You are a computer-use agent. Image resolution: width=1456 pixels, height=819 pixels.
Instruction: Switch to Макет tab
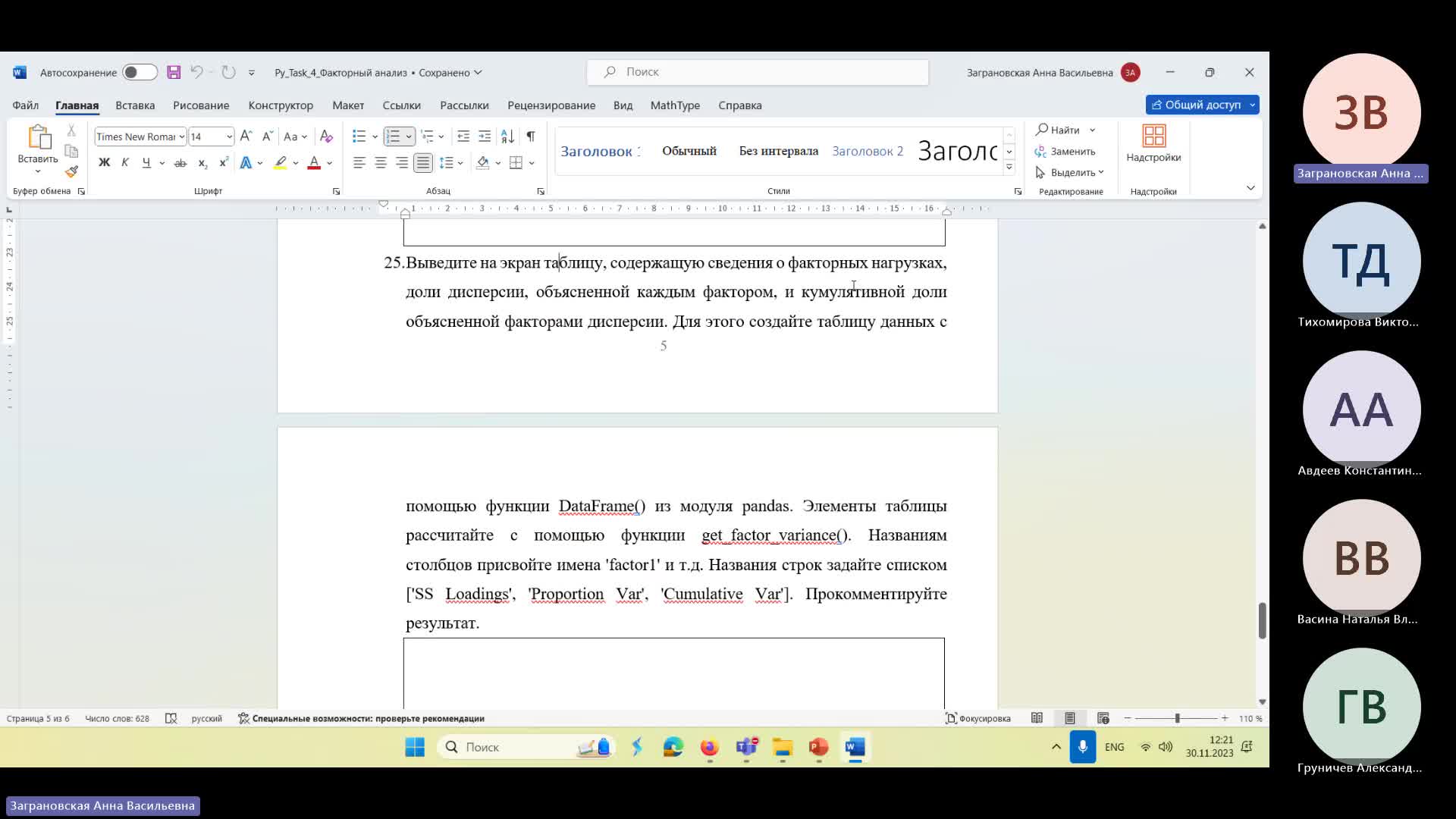(x=348, y=105)
